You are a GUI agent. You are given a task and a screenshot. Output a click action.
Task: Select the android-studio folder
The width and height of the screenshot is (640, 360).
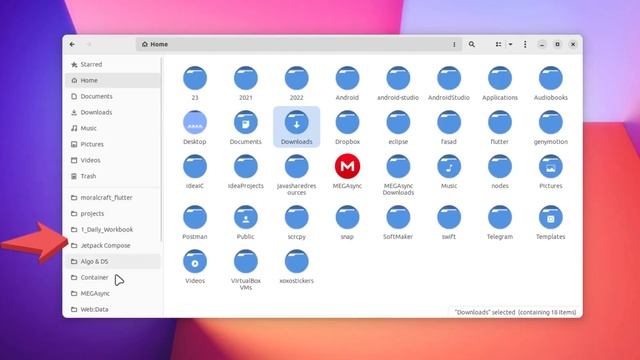tap(398, 83)
